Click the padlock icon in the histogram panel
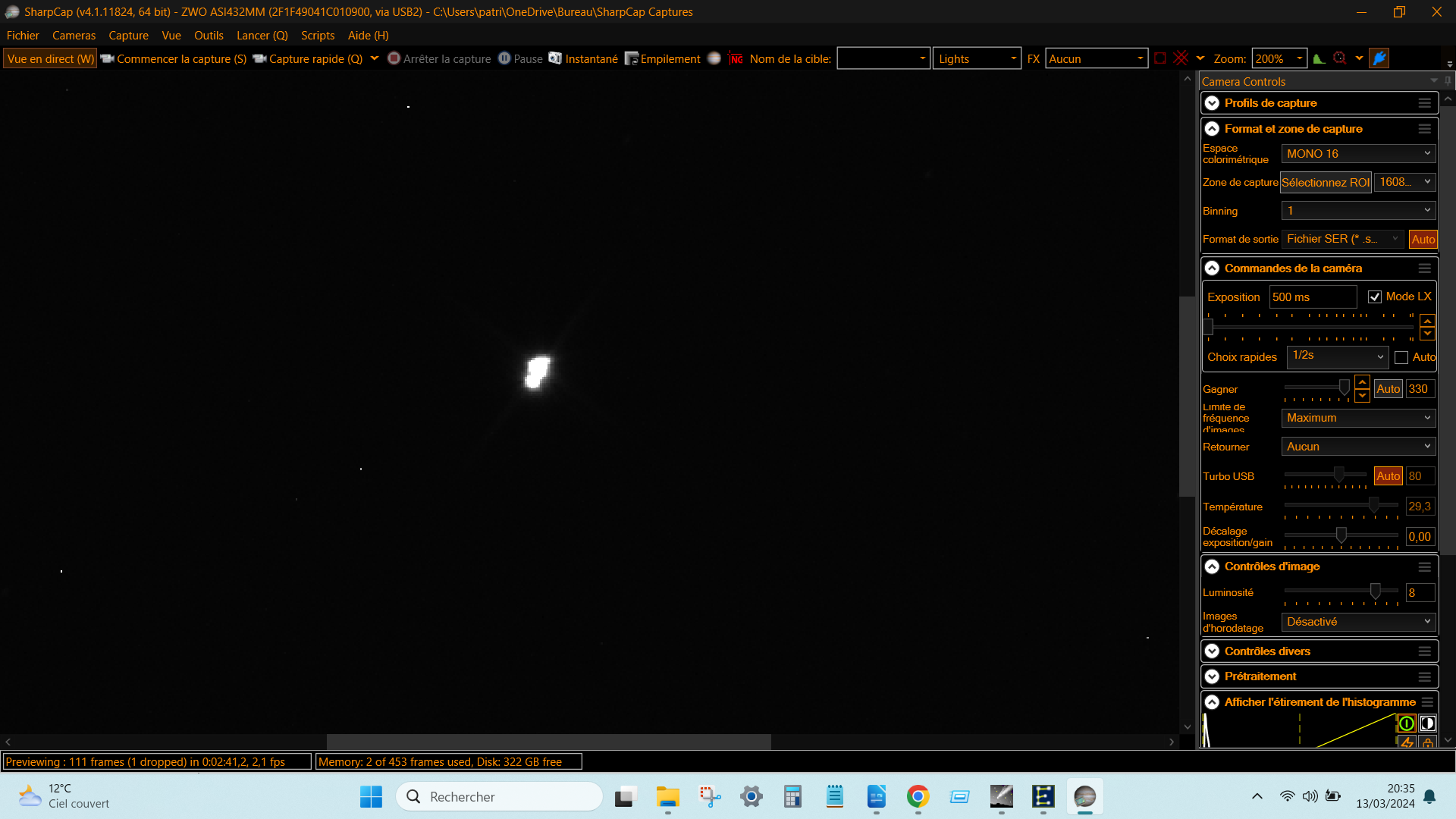 click(1429, 744)
